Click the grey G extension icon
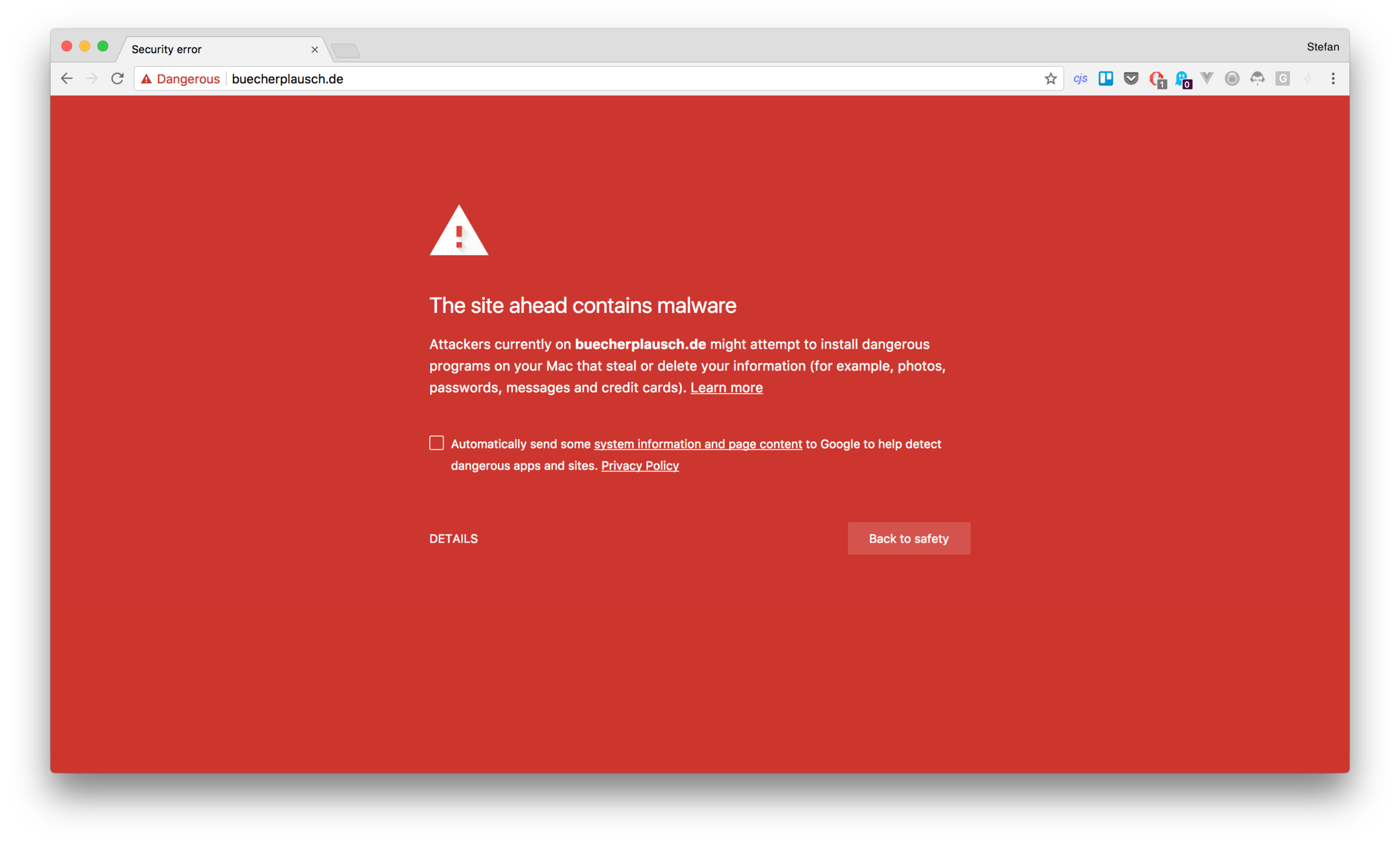Screen dimensions: 1400x845 (x=1282, y=79)
